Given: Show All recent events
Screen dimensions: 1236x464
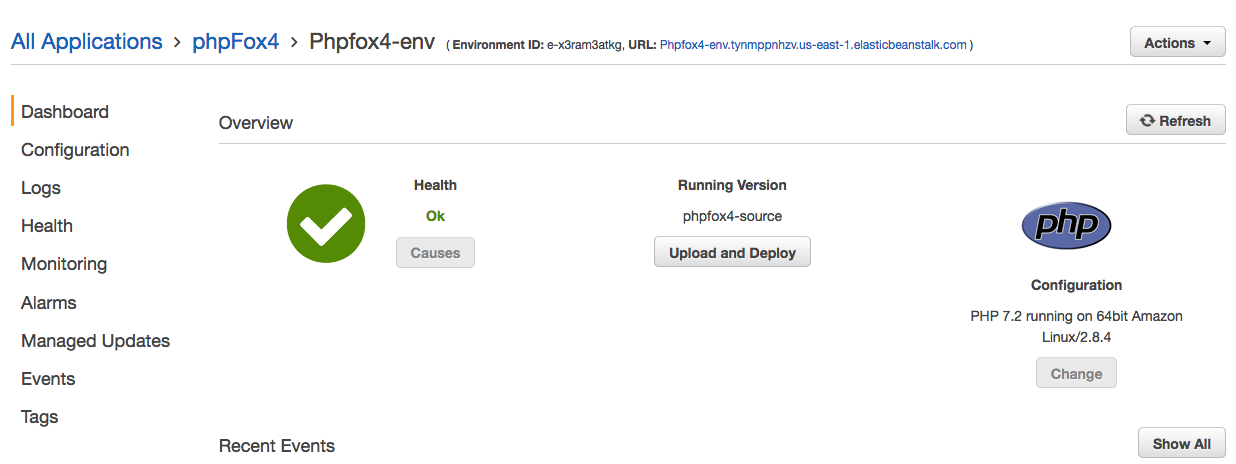Looking at the screenshot, I should pos(1181,444).
